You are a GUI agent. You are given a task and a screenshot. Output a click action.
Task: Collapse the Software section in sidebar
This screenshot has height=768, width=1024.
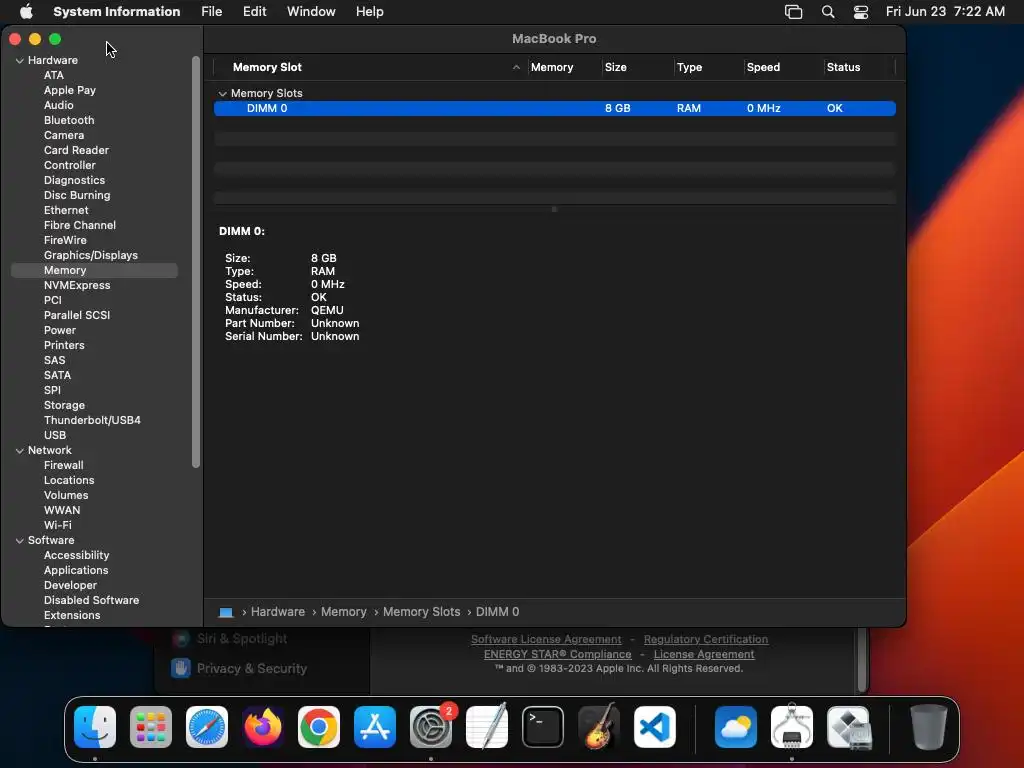(x=20, y=541)
